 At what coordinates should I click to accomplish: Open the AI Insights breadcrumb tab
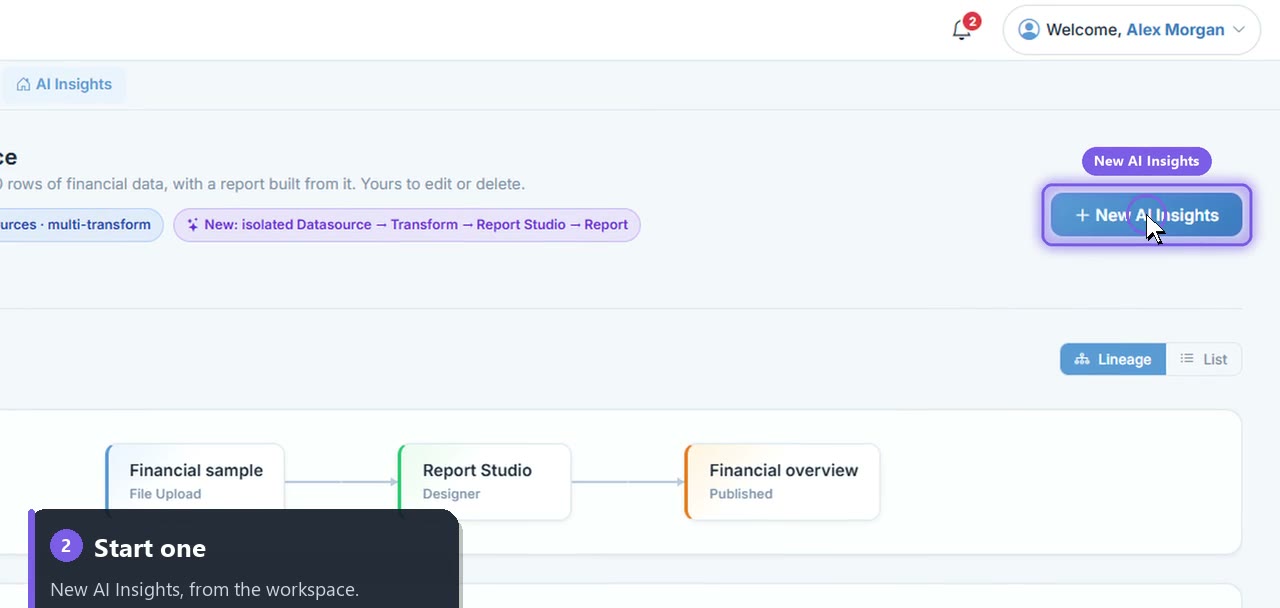click(x=63, y=84)
